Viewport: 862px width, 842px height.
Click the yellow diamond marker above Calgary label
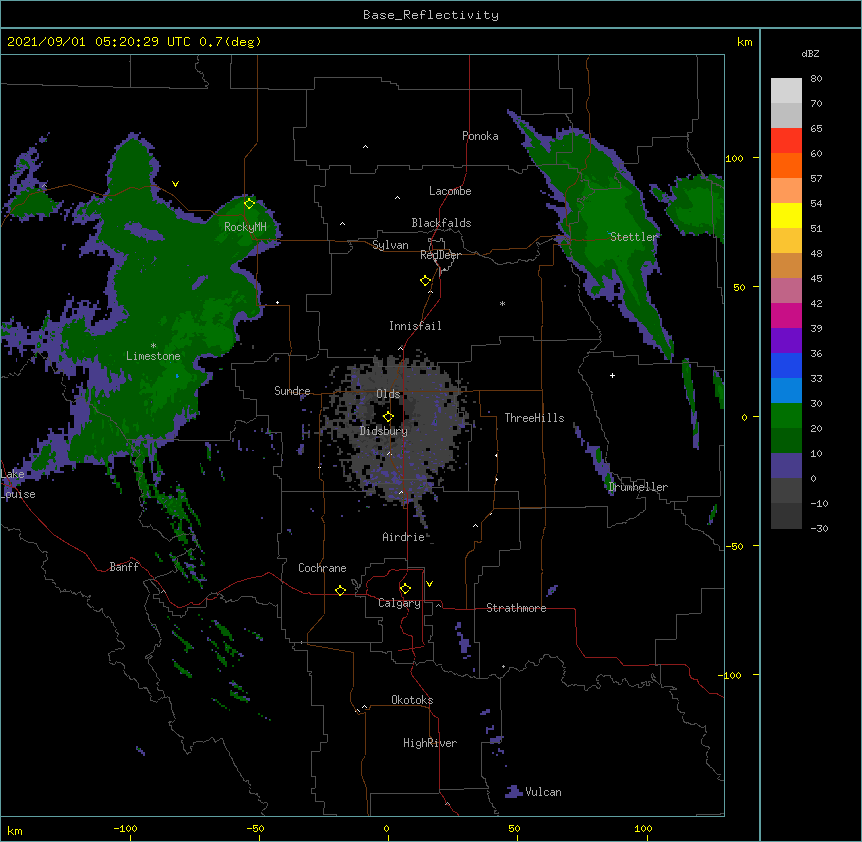(x=405, y=589)
